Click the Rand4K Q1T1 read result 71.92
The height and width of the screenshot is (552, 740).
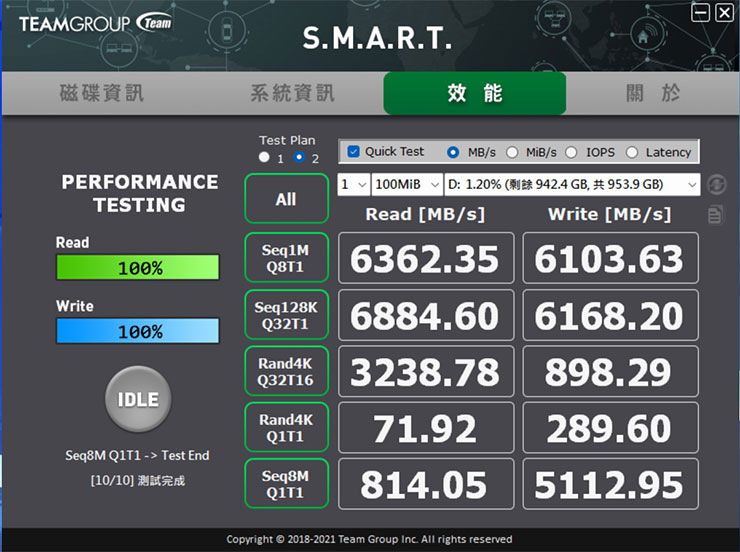pyautogui.click(x=426, y=427)
